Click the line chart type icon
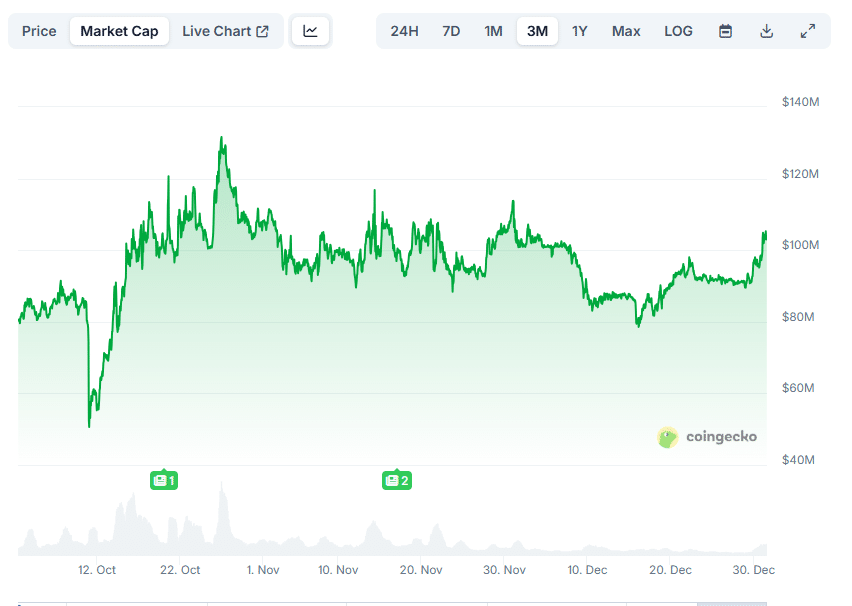The image size is (852, 606). point(310,31)
